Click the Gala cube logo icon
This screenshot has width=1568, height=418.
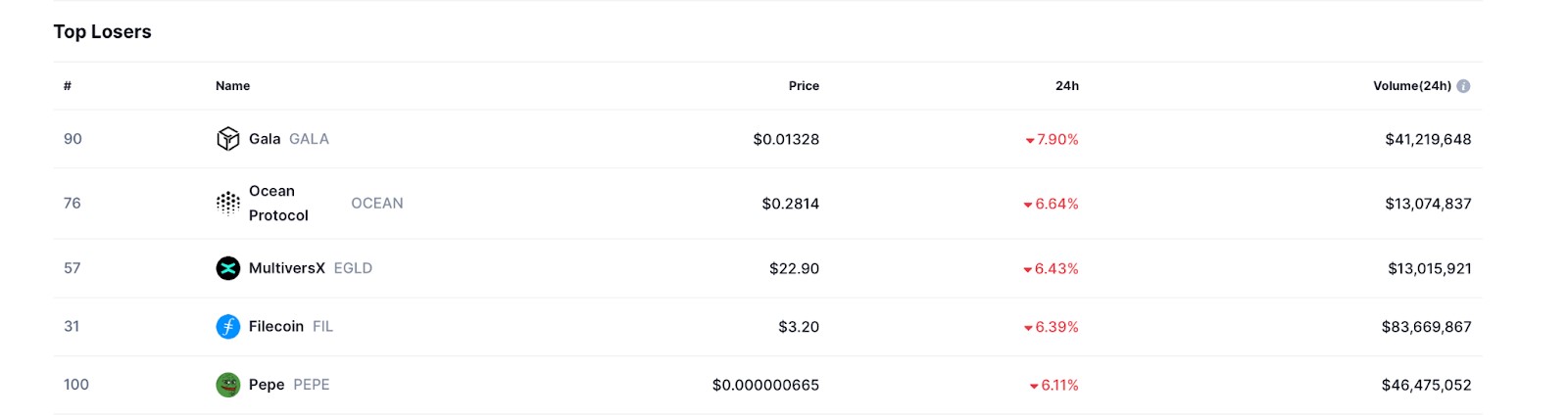click(x=227, y=139)
